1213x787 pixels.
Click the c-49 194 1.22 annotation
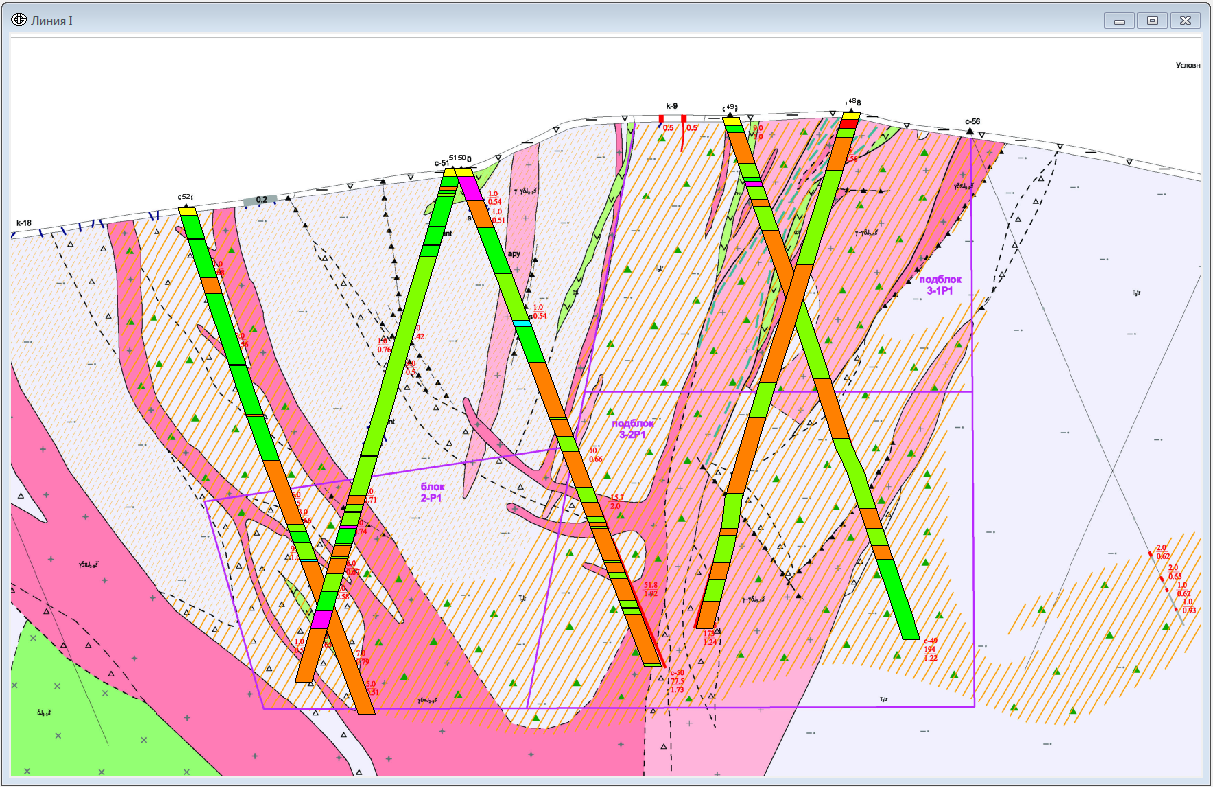pos(931,649)
